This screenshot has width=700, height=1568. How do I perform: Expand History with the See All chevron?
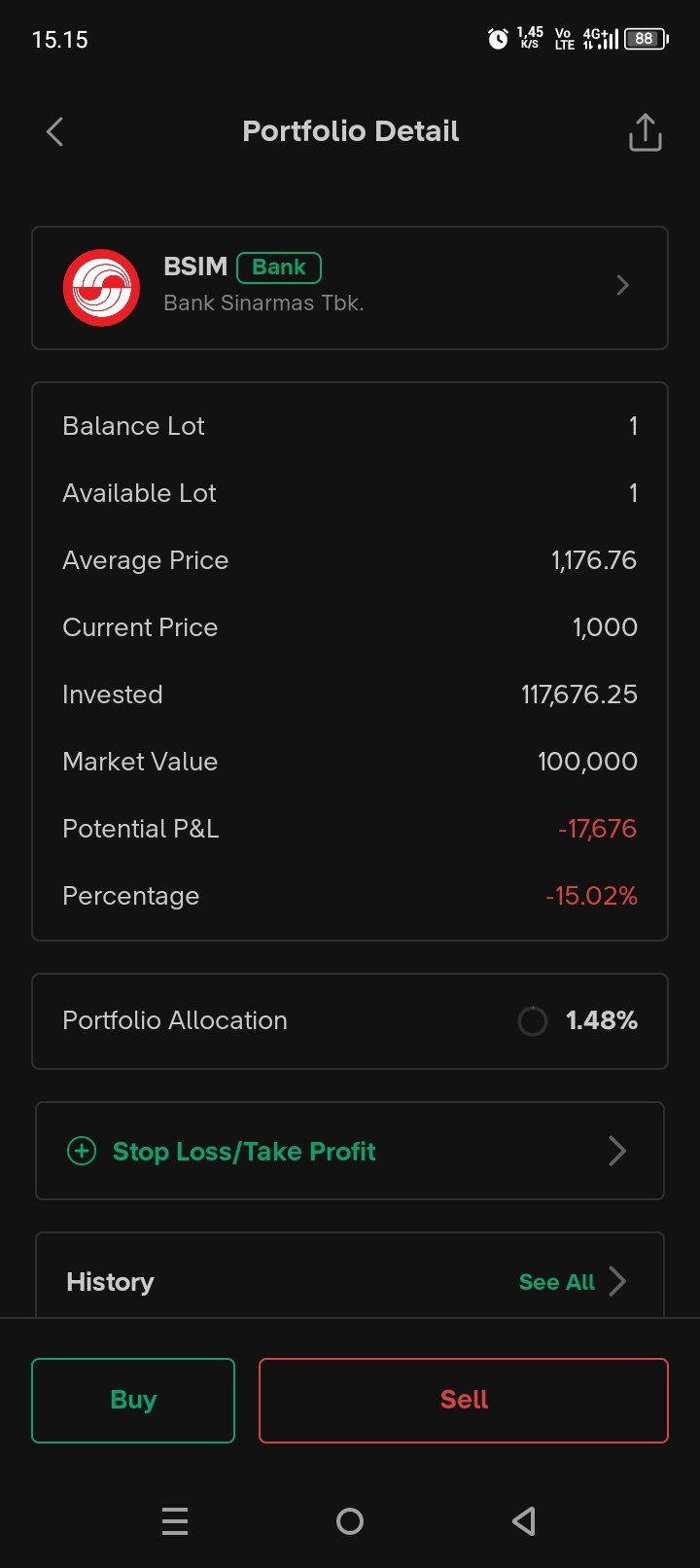pos(617,1281)
